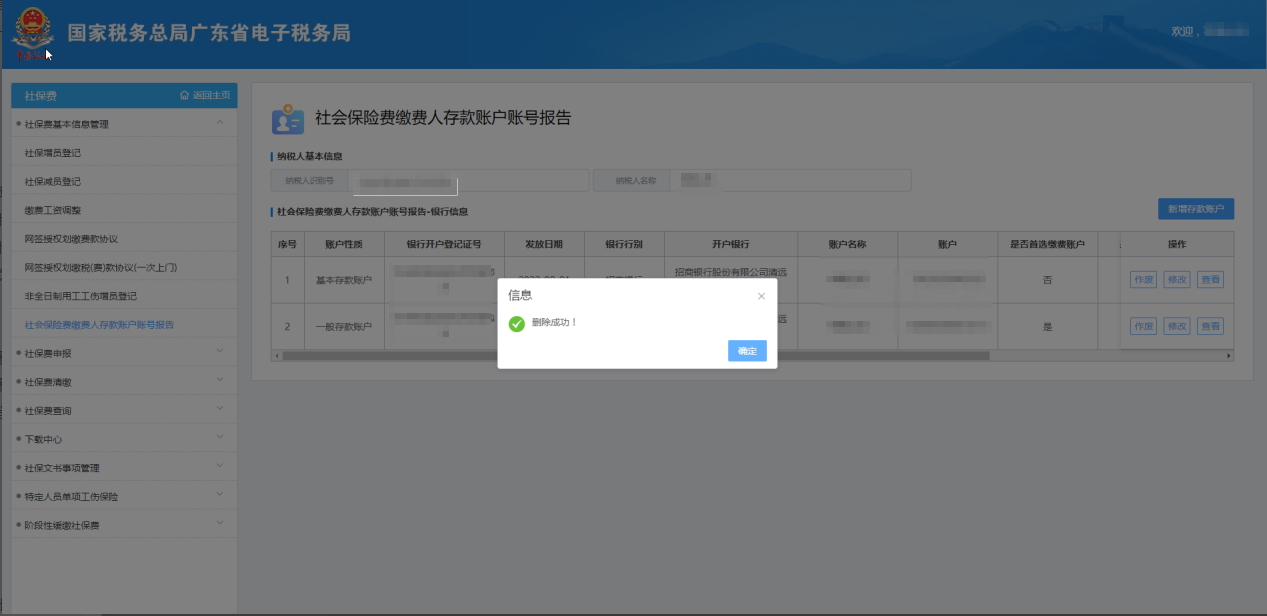Image resolution: width=1267 pixels, height=616 pixels.
Task: Collapse the 社保费基本信息管理 section
Action: tap(220, 124)
